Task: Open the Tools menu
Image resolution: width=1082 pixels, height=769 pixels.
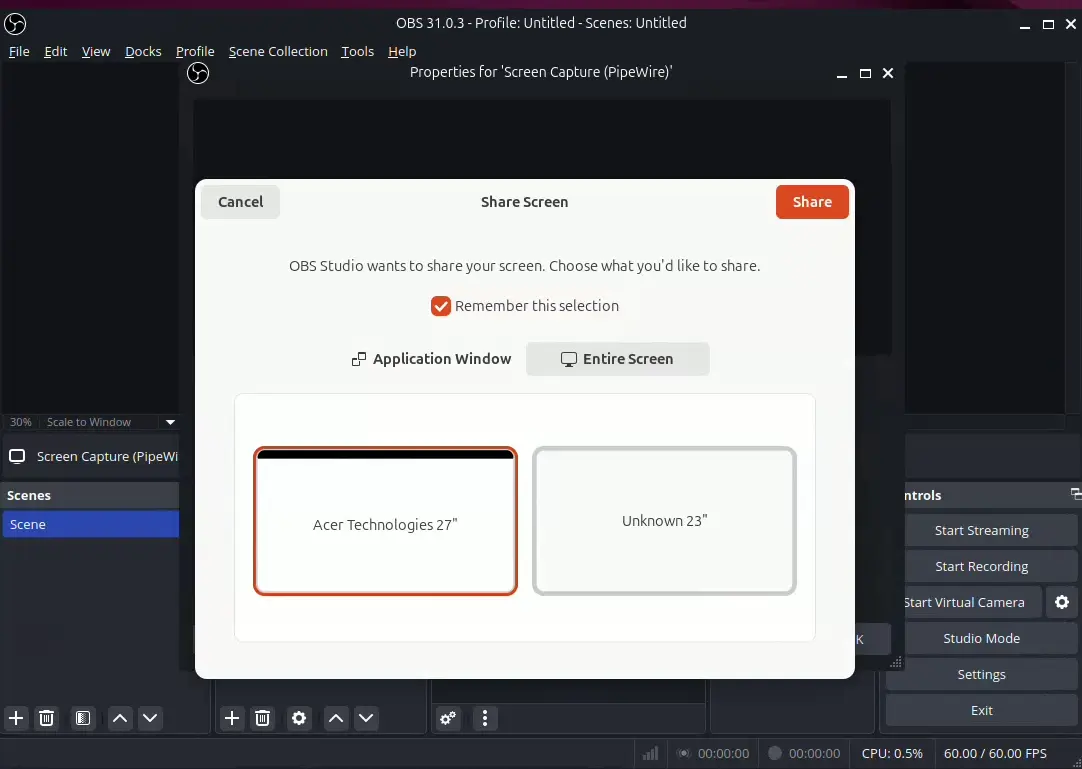Action: click(x=357, y=52)
